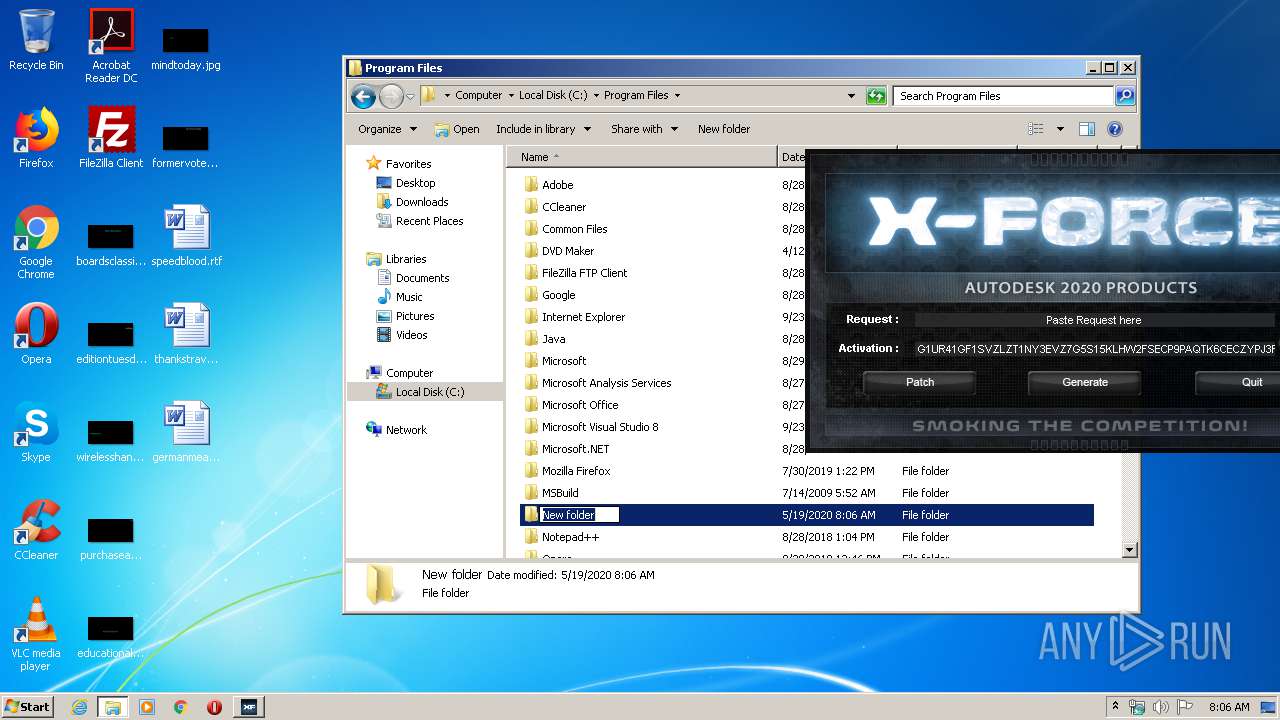Image resolution: width=1280 pixels, height=720 pixels.
Task: Click the Generate button in X-Force
Action: tap(1085, 382)
